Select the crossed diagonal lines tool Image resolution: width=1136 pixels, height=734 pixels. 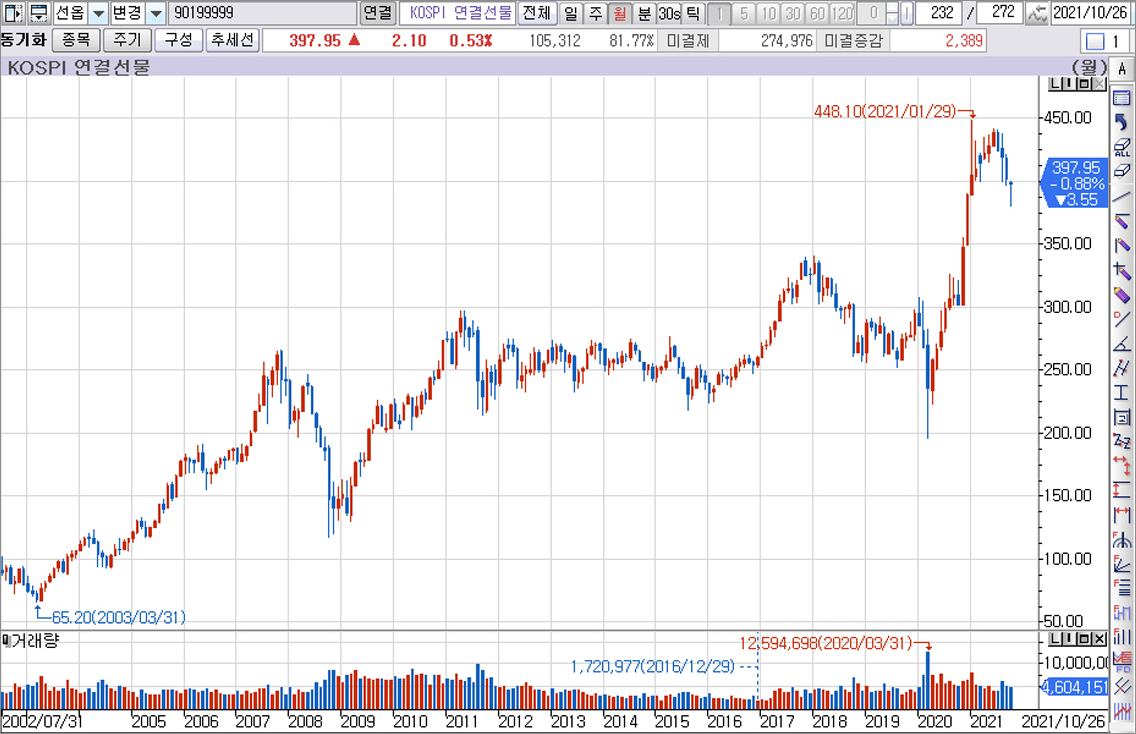(x=1122, y=685)
